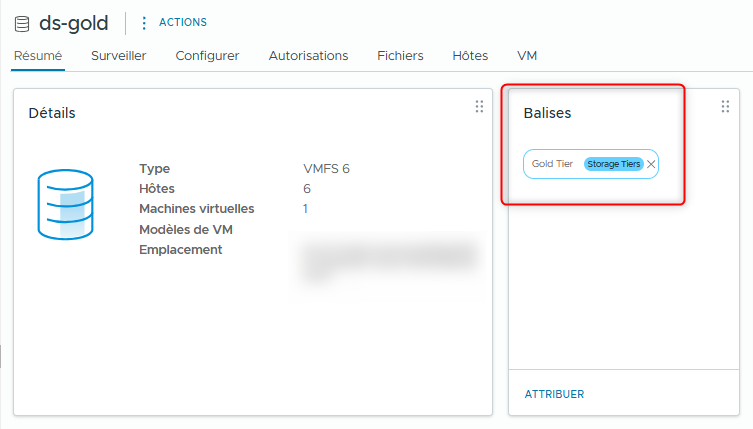The width and height of the screenshot is (753, 429).
Task: Go to the Configurer tab
Action: [x=207, y=56]
